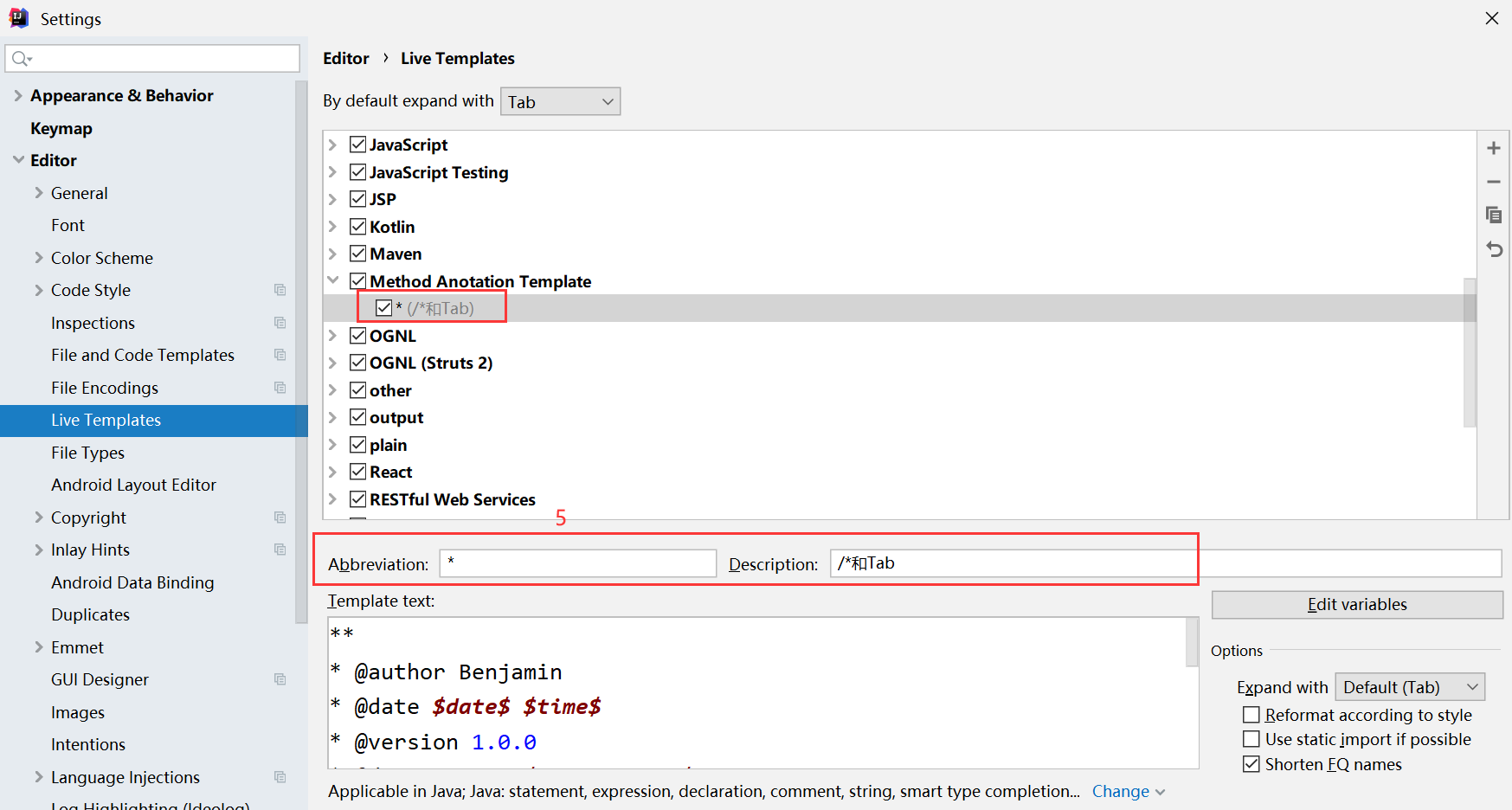Click project-level icon beside Copyright
The image size is (1512, 810).
click(280, 517)
